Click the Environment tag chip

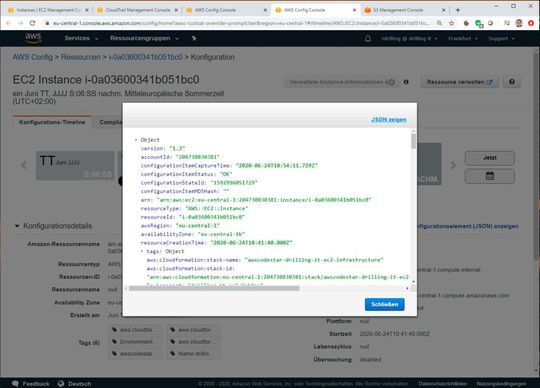(x=135, y=342)
